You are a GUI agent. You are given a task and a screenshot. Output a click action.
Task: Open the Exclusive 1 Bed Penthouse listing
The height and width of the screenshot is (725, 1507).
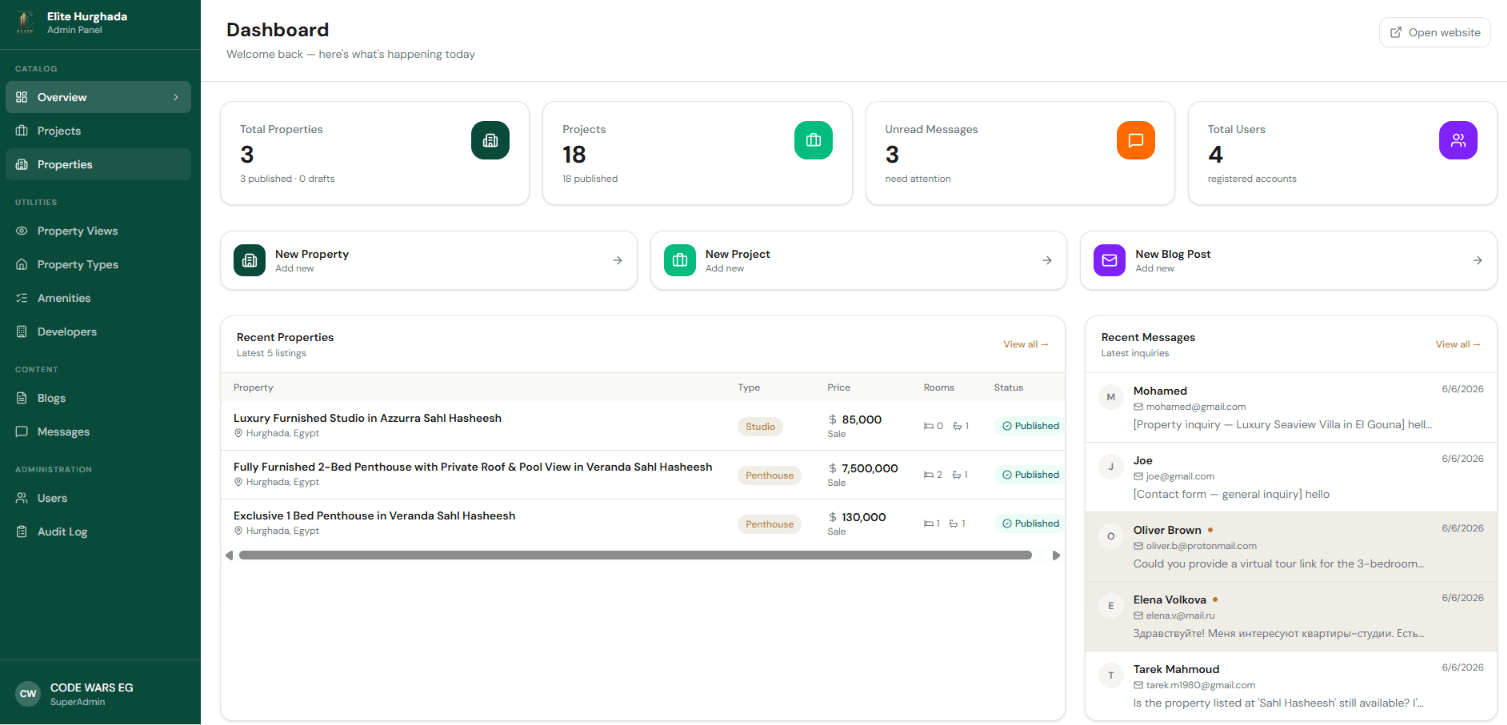(x=374, y=516)
